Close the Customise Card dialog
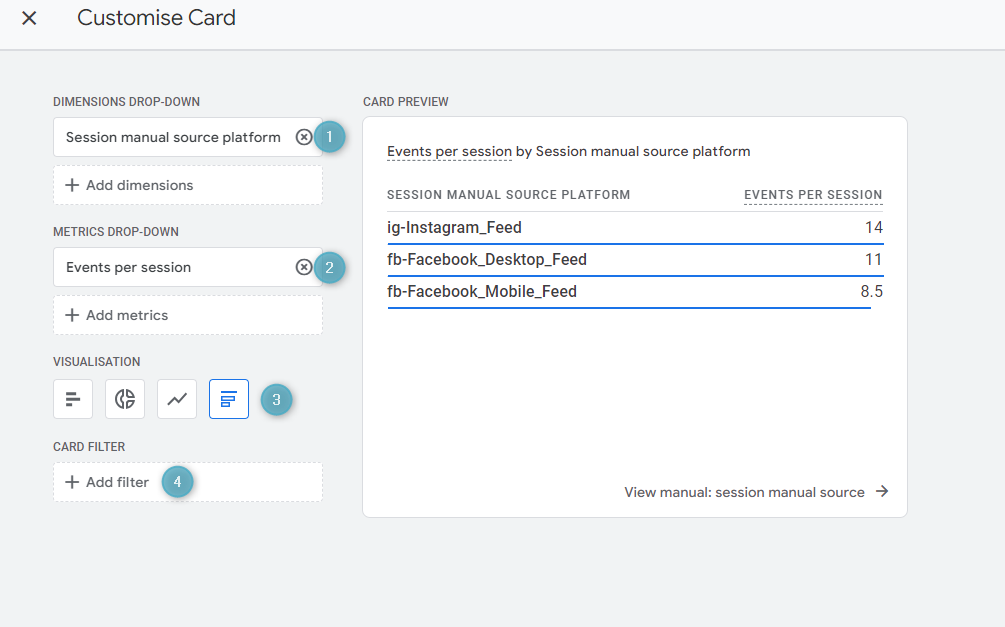 coord(29,18)
